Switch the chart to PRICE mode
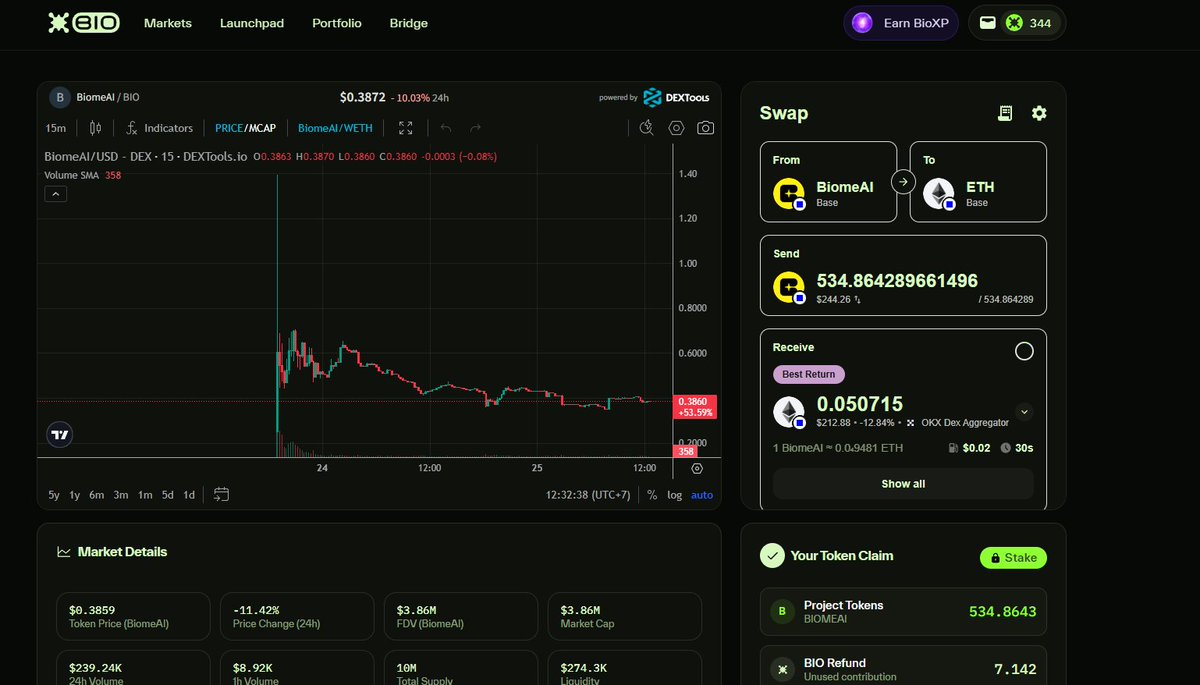This screenshot has width=1200, height=685. 229,128
